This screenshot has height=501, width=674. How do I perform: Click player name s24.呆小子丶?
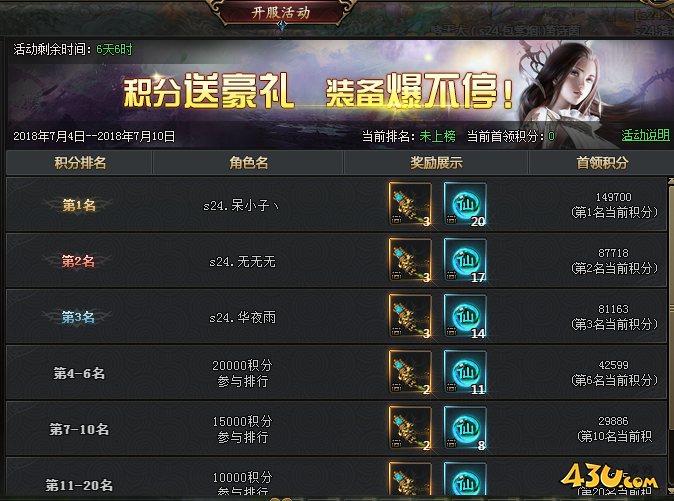pyautogui.click(x=242, y=206)
